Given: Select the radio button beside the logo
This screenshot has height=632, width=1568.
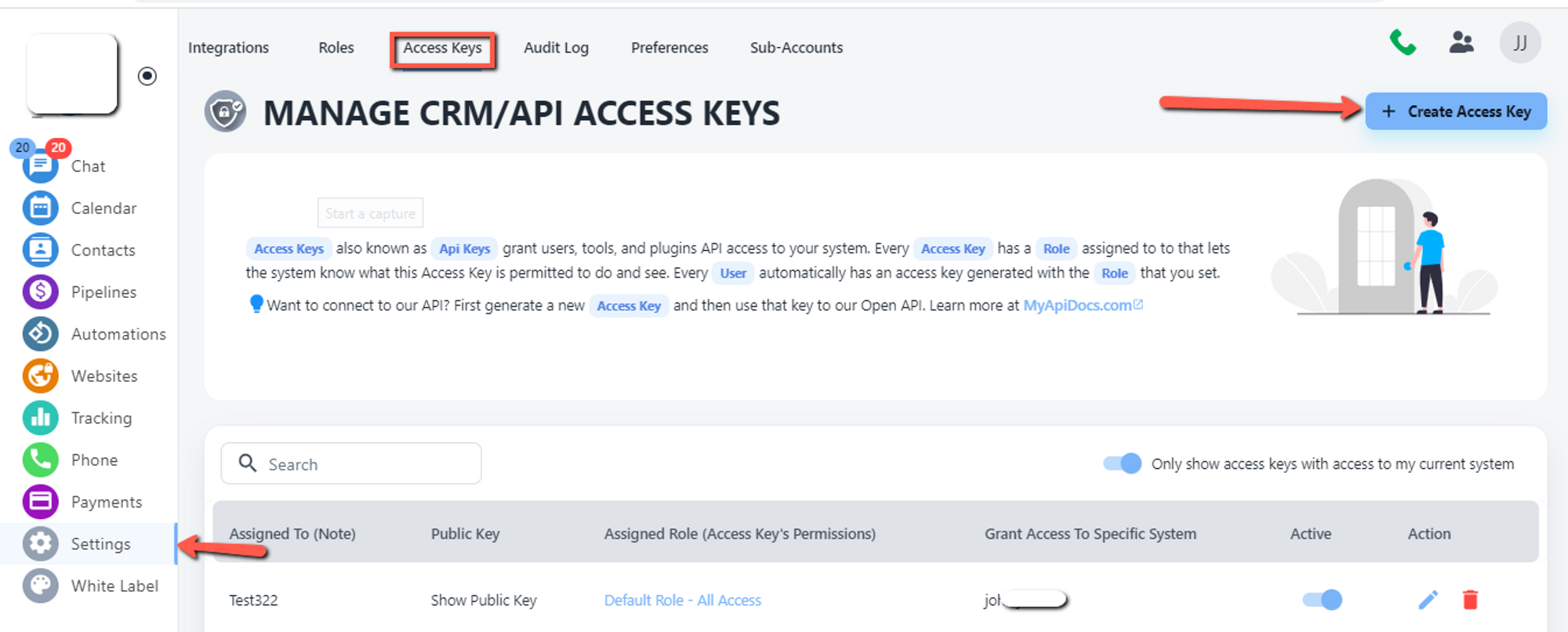Looking at the screenshot, I should tap(147, 76).
